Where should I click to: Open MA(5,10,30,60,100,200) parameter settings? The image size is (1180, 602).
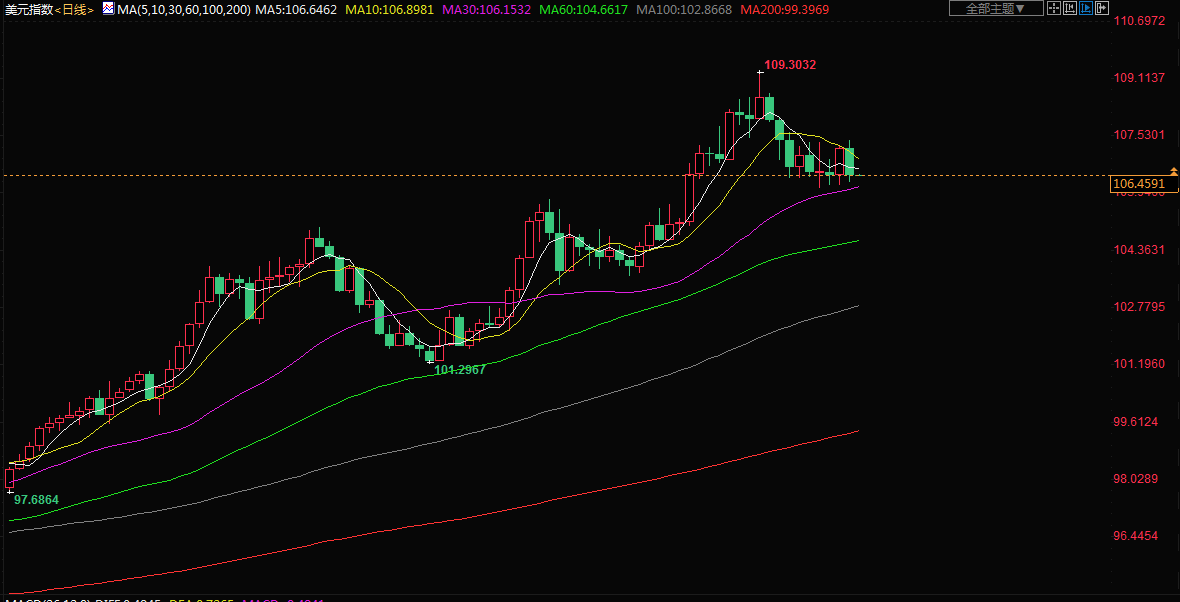click(183, 10)
